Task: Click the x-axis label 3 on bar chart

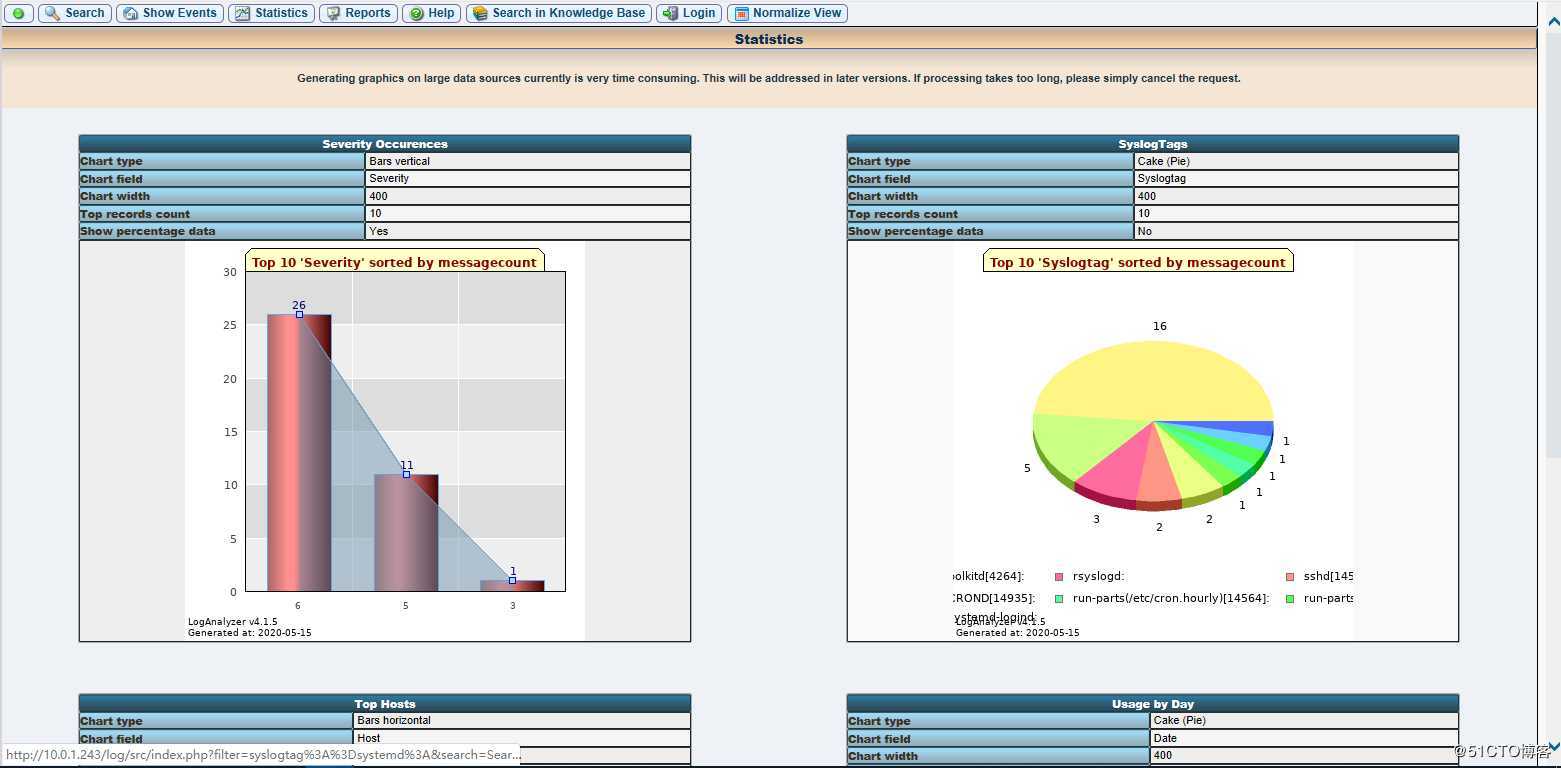Action: click(x=513, y=605)
